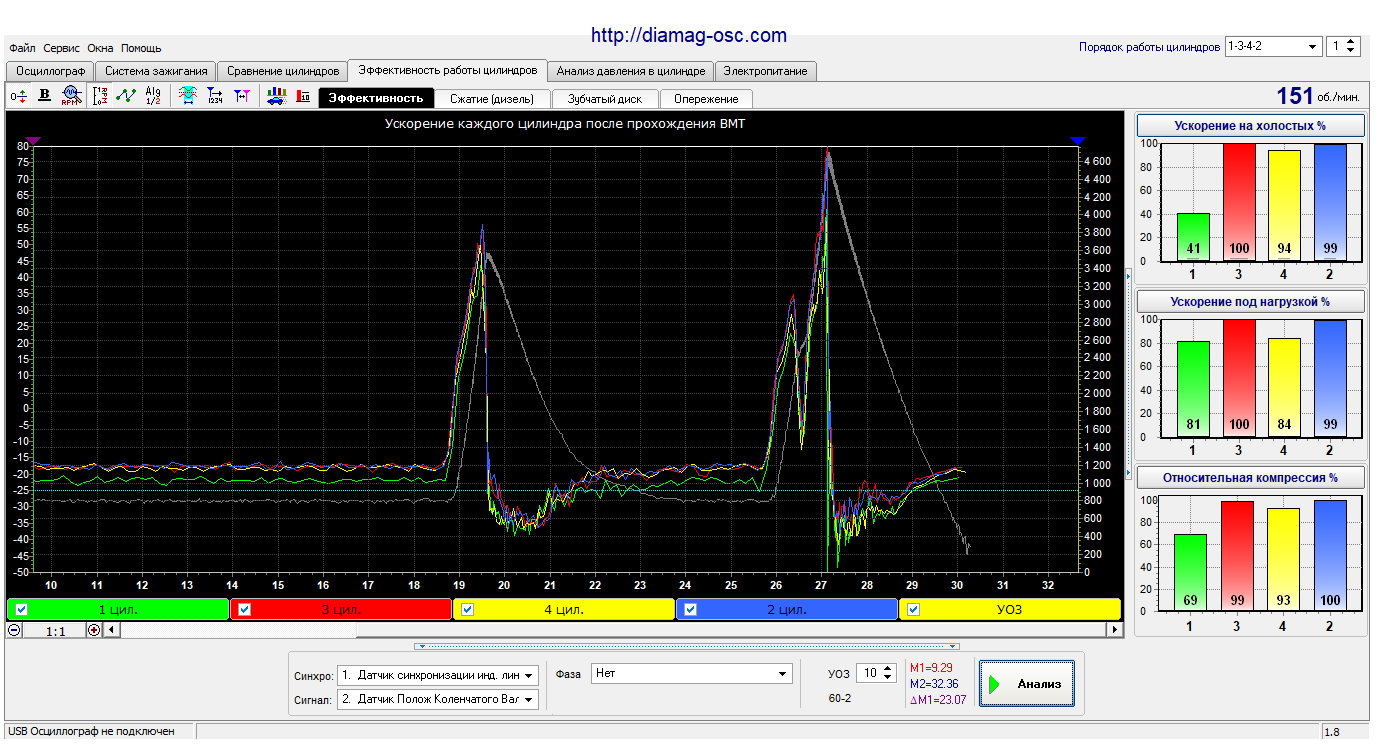Decrease the cylinder number stepper
This screenshot has height=744, width=1382.
click(x=1351, y=51)
